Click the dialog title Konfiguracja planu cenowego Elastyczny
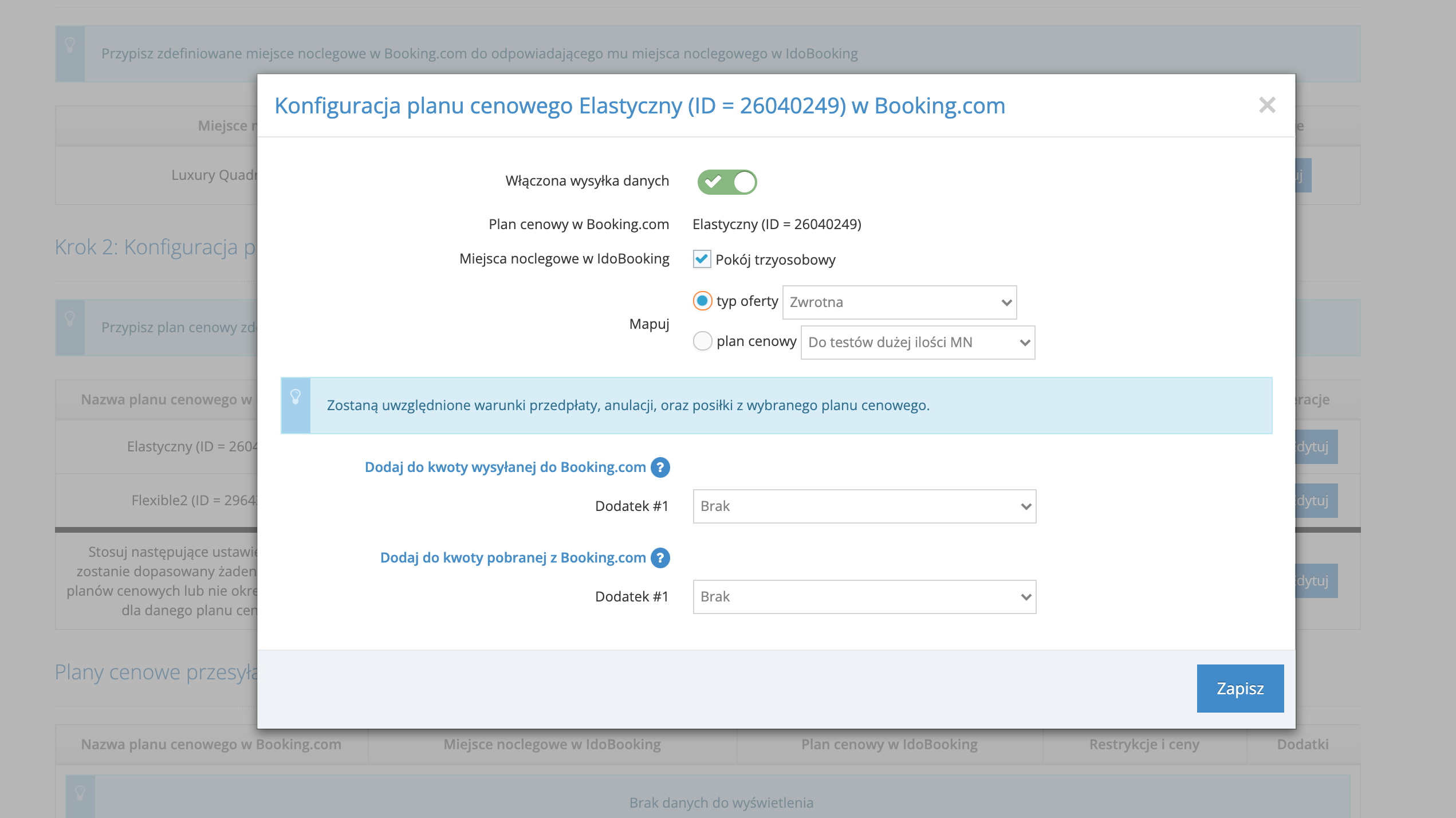Viewport: 1456px width, 818px height. coord(640,105)
